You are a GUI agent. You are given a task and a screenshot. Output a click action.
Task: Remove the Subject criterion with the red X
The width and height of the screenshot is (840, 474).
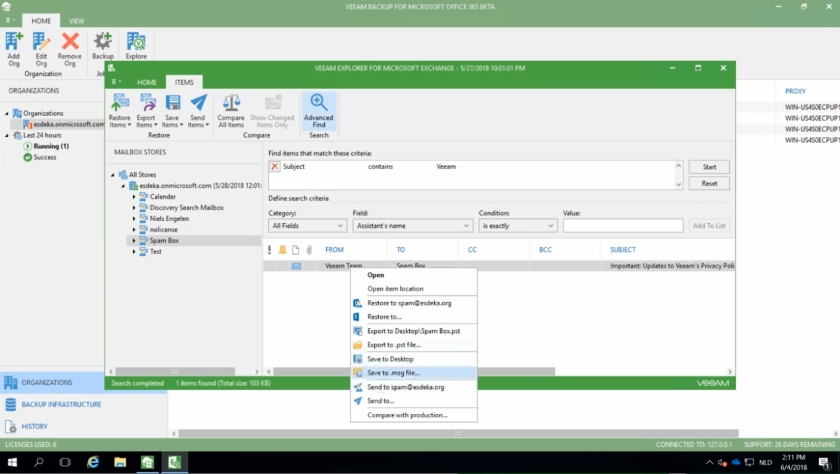pyautogui.click(x=275, y=167)
